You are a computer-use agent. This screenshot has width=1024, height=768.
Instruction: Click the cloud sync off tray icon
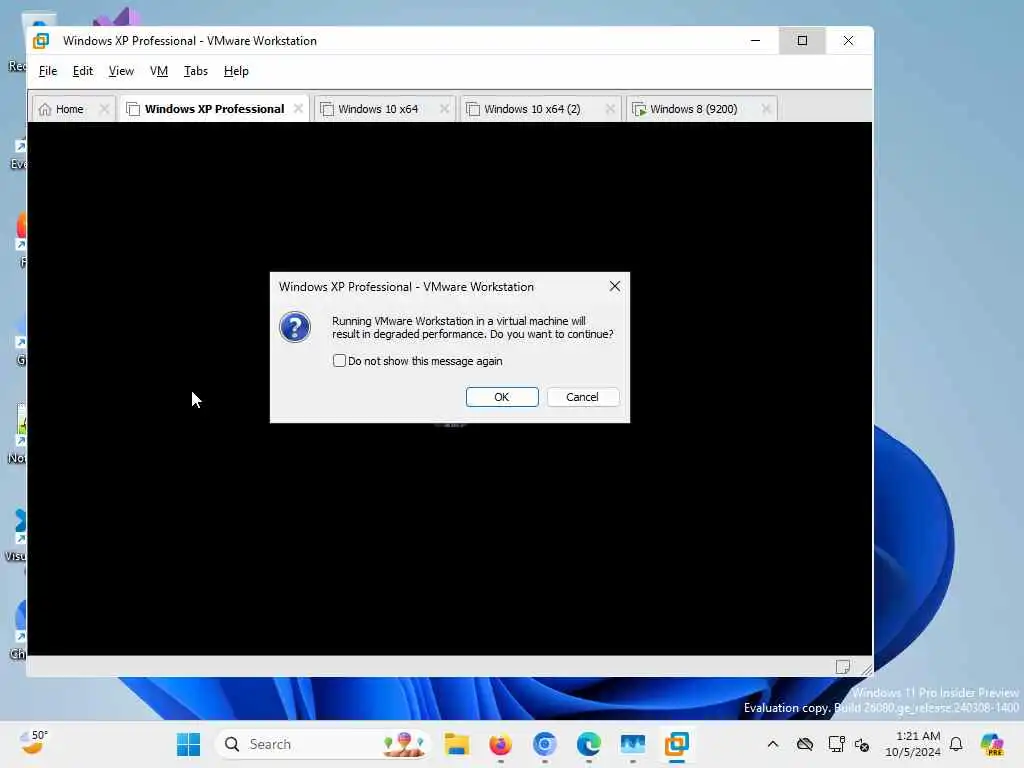point(805,744)
